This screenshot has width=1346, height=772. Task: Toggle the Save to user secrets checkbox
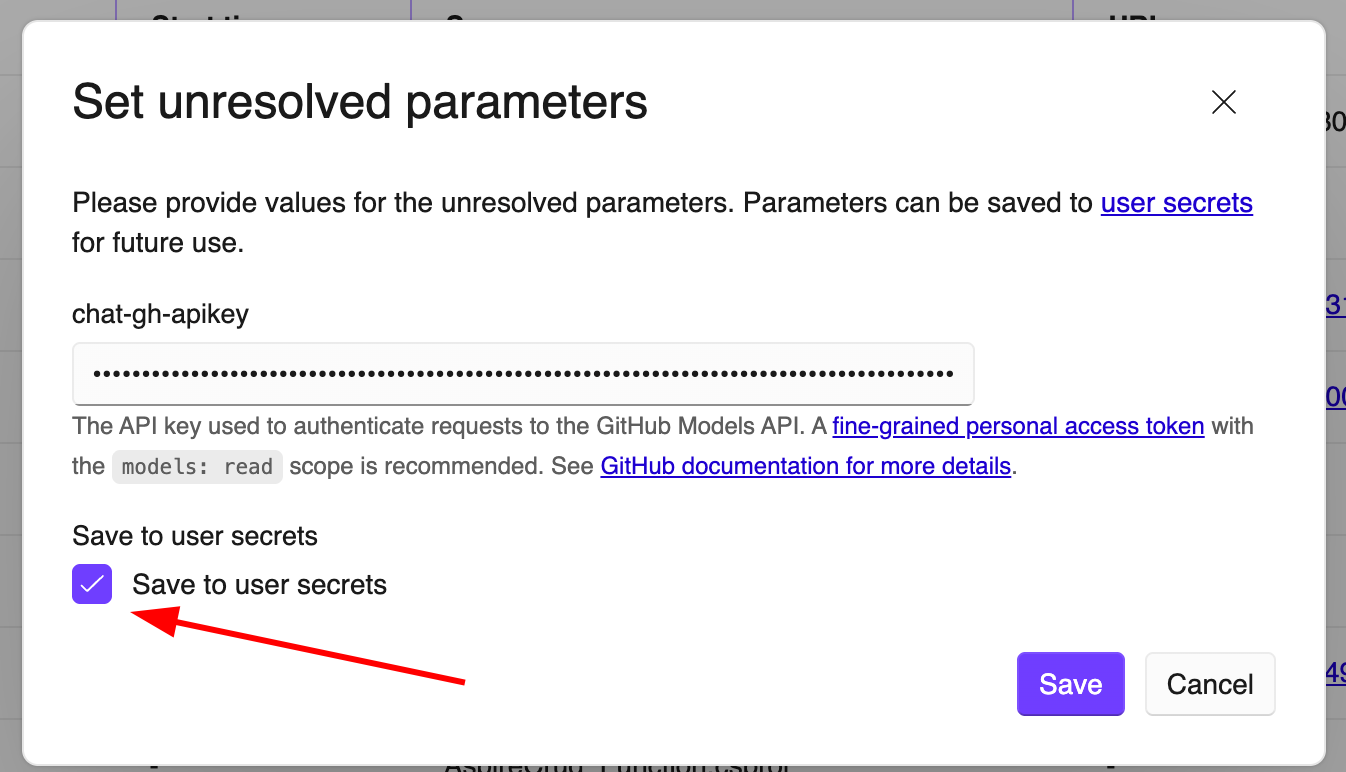[92, 584]
